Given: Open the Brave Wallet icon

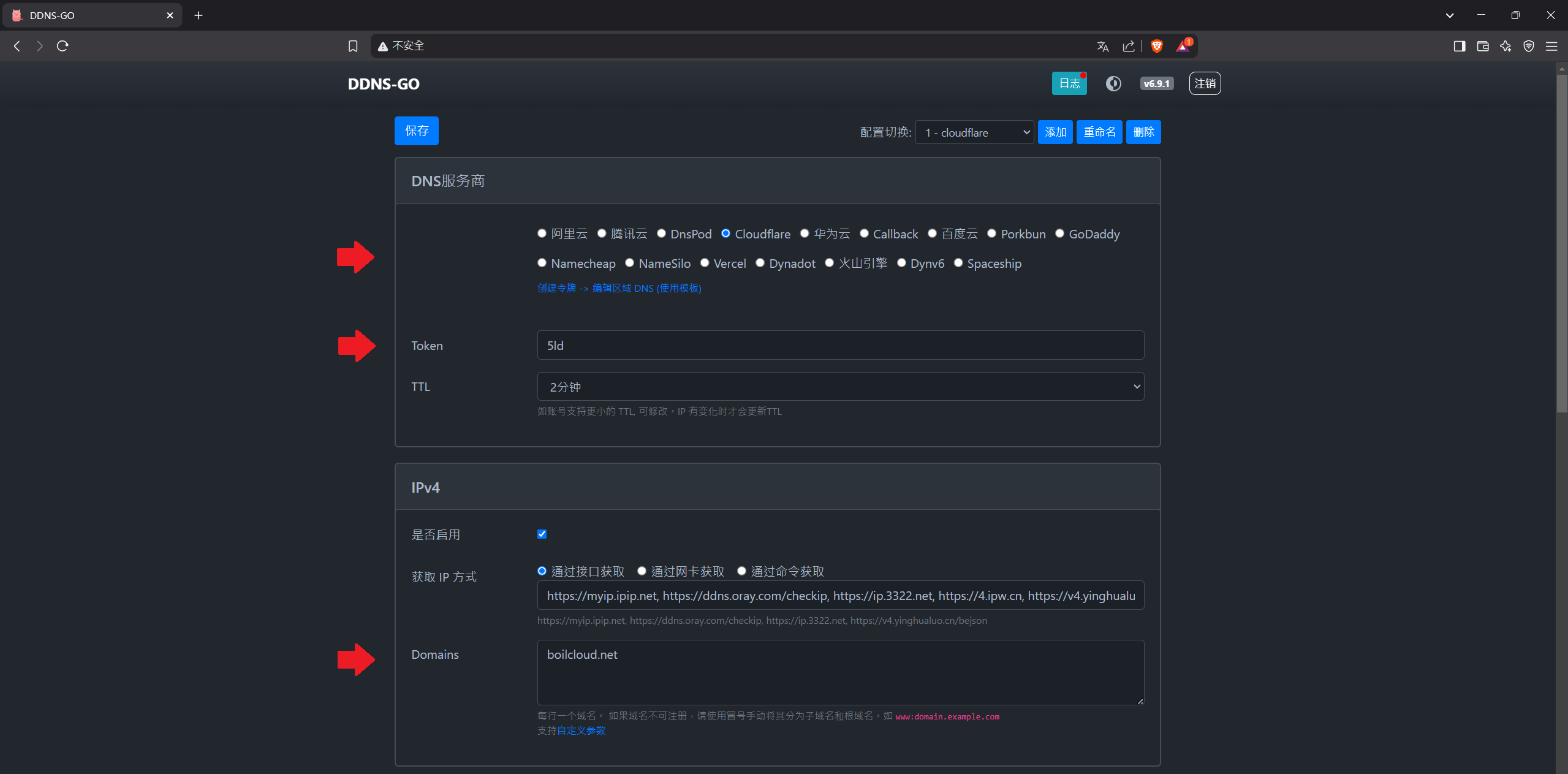Looking at the screenshot, I should point(1483,46).
